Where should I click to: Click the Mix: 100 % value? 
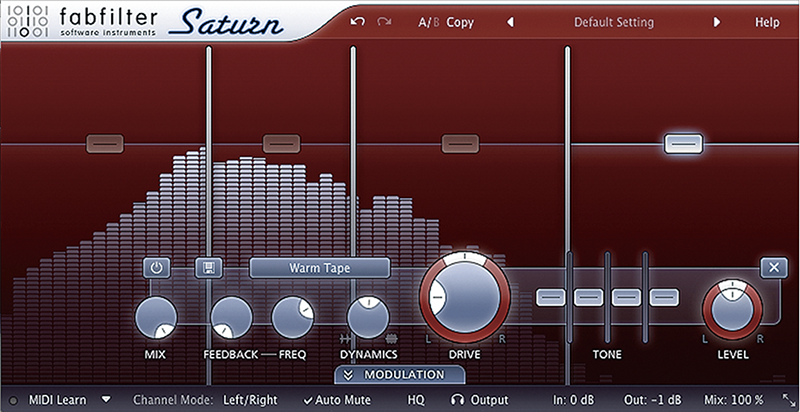tap(734, 400)
